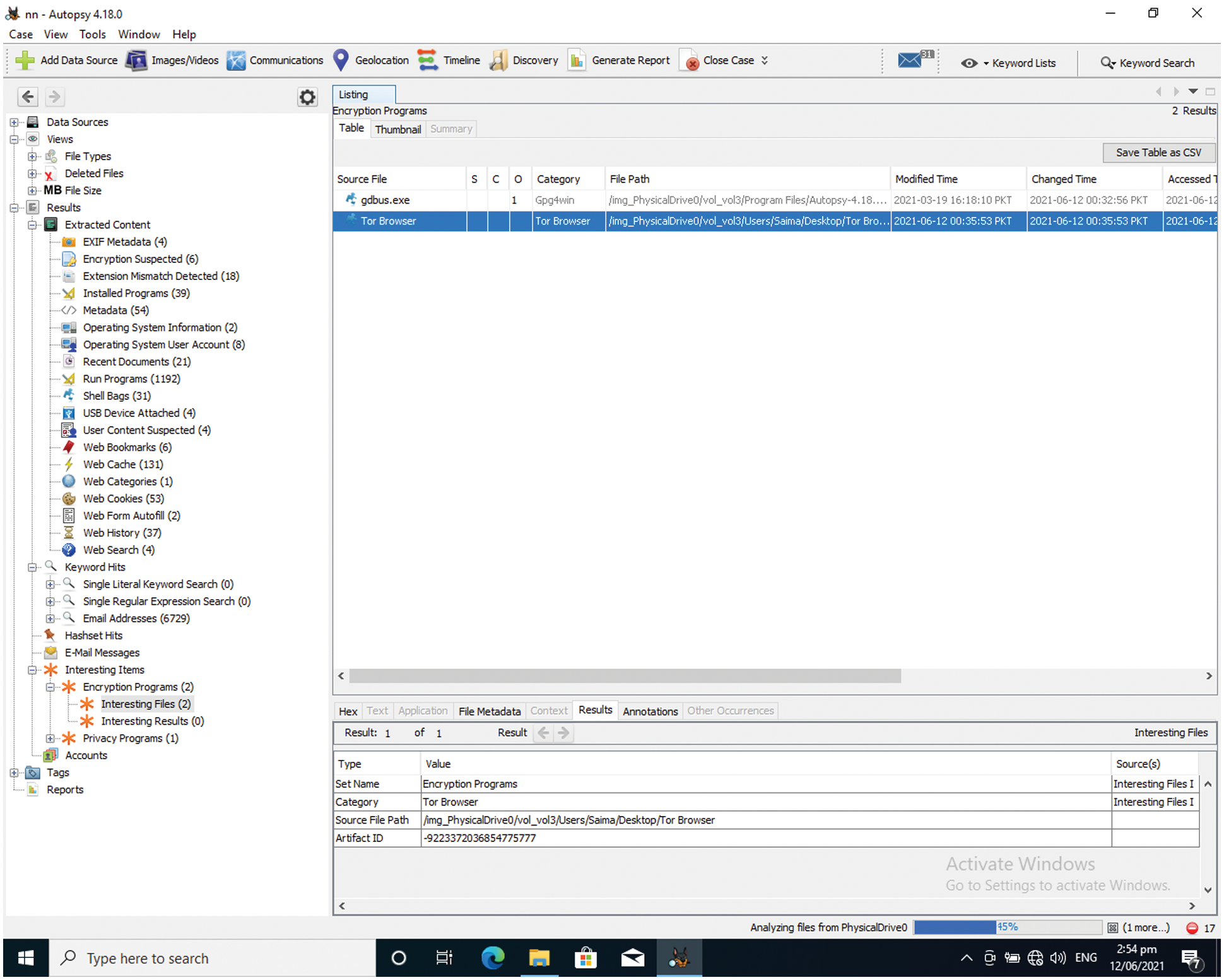Click the Generate Report icon
Viewport: 1224px width, 980px height.
click(x=577, y=61)
